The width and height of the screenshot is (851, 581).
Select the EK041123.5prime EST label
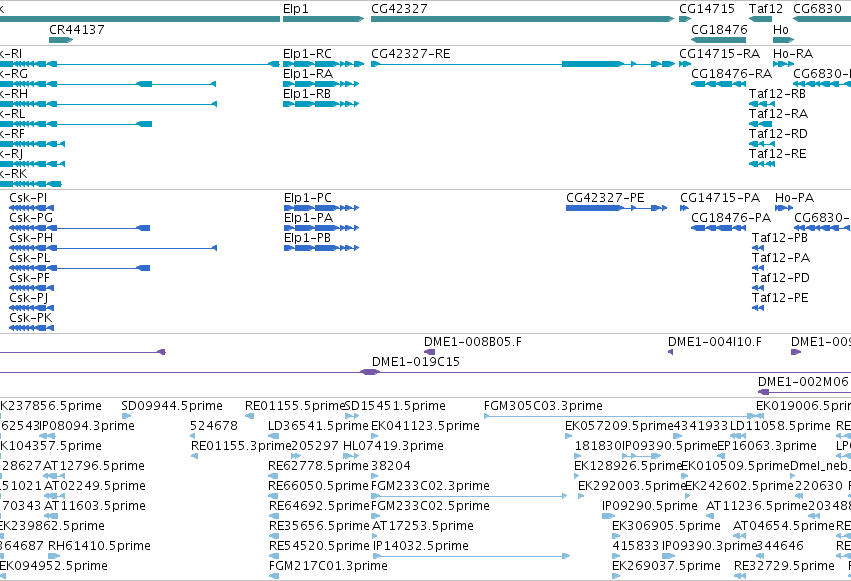(426, 426)
